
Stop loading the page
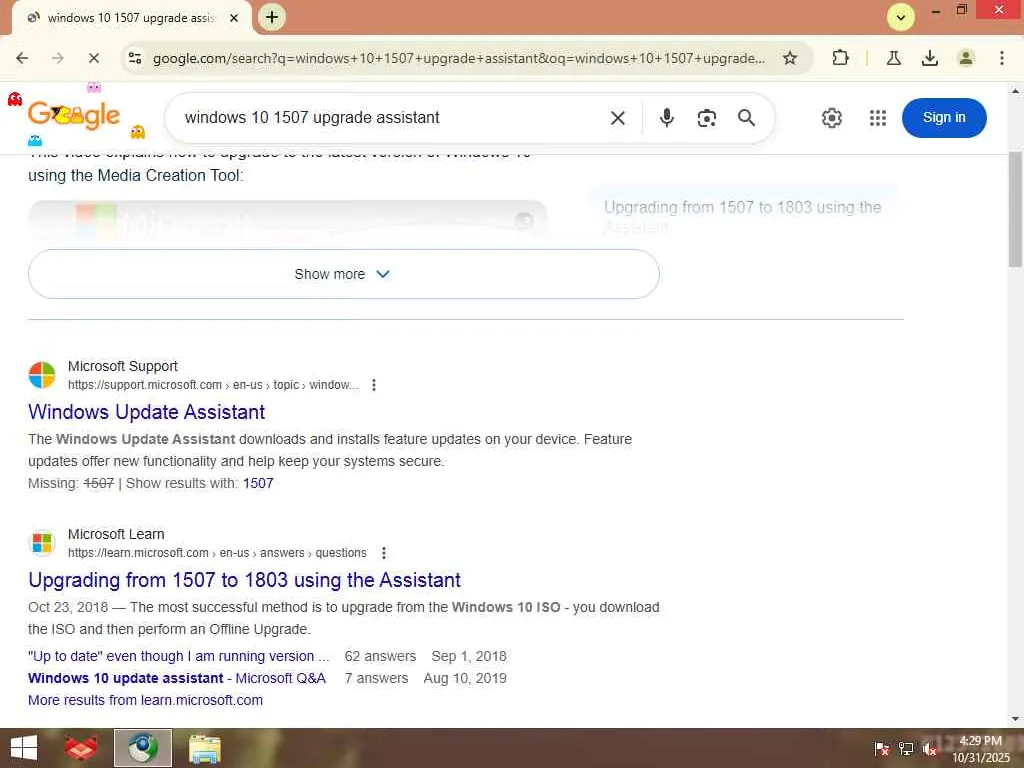93,58
